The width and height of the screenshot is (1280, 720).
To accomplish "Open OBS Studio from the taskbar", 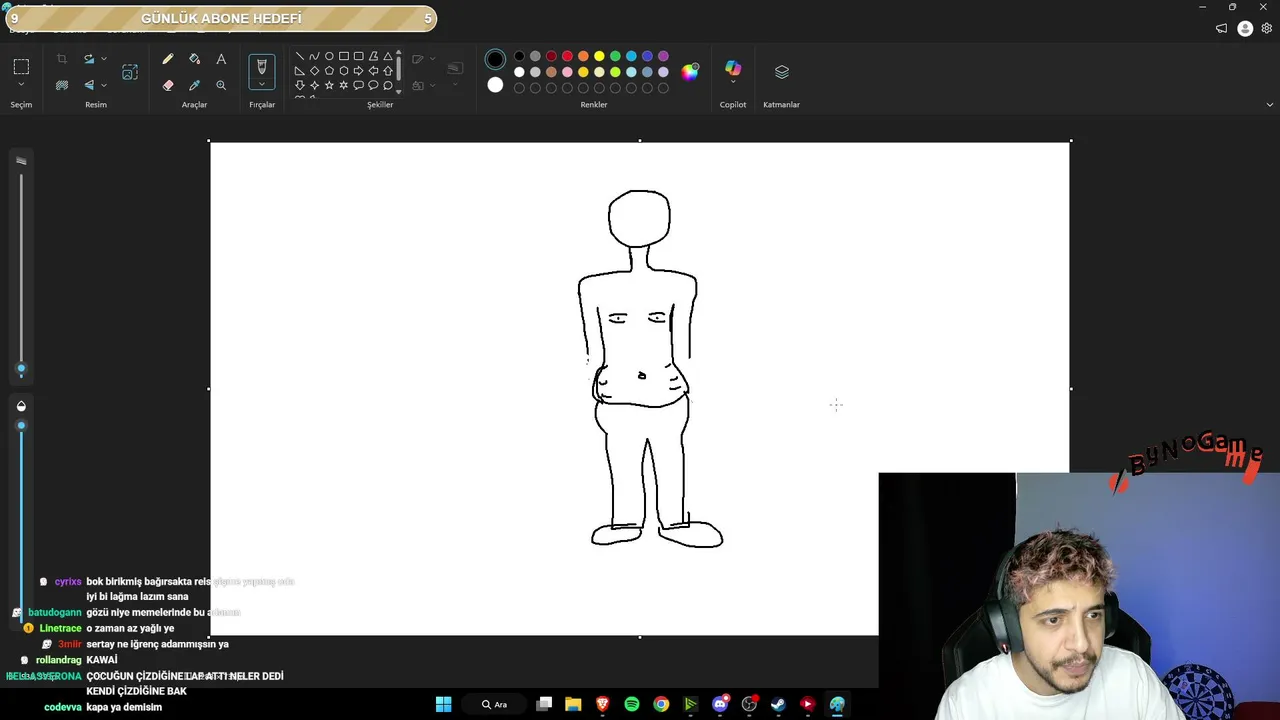I will [x=749, y=704].
